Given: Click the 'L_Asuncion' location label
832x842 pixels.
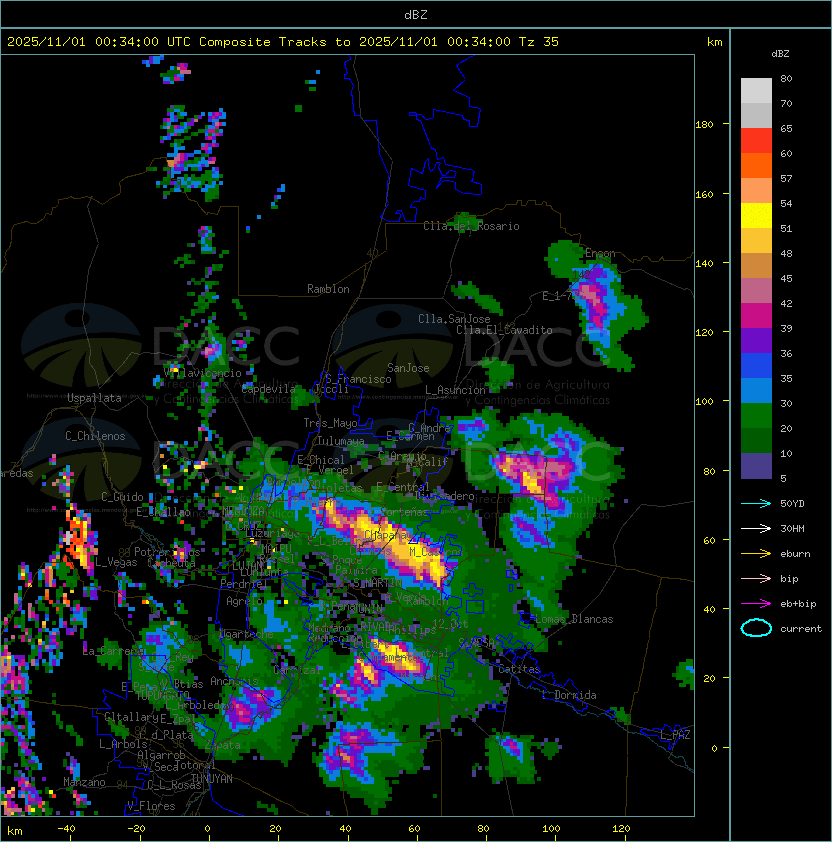Looking at the screenshot, I should tap(455, 390).
